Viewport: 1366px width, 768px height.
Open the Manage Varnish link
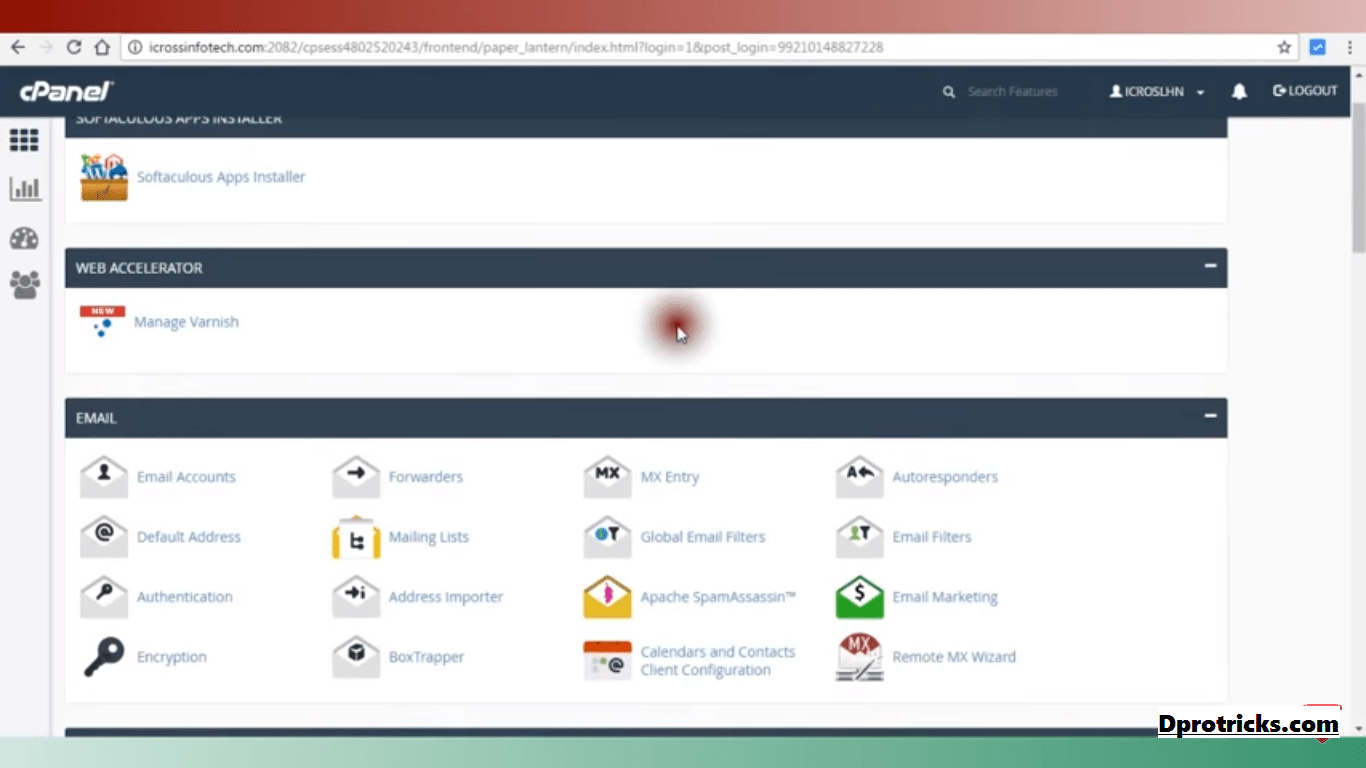tap(186, 322)
